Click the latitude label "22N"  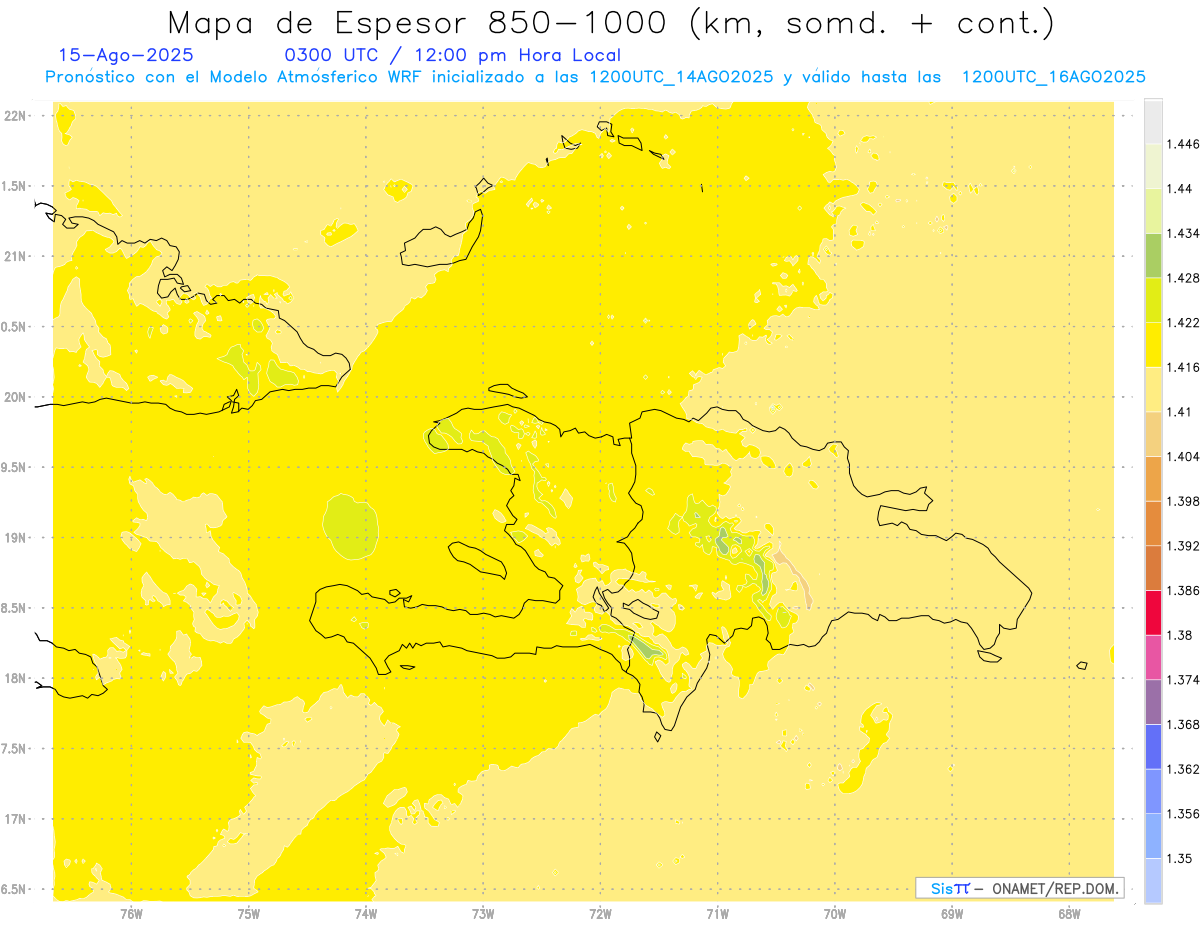click(x=17, y=116)
